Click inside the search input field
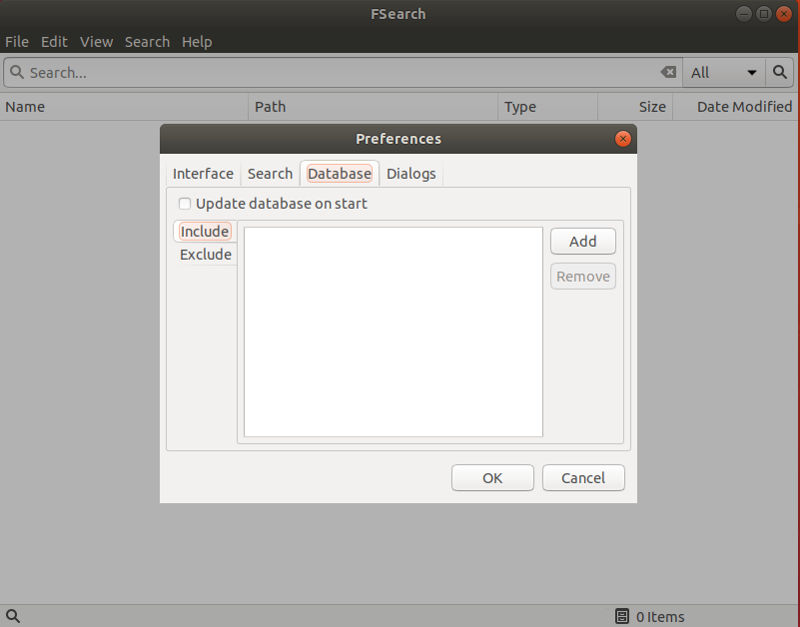The height and width of the screenshot is (627, 800). click(300, 72)
